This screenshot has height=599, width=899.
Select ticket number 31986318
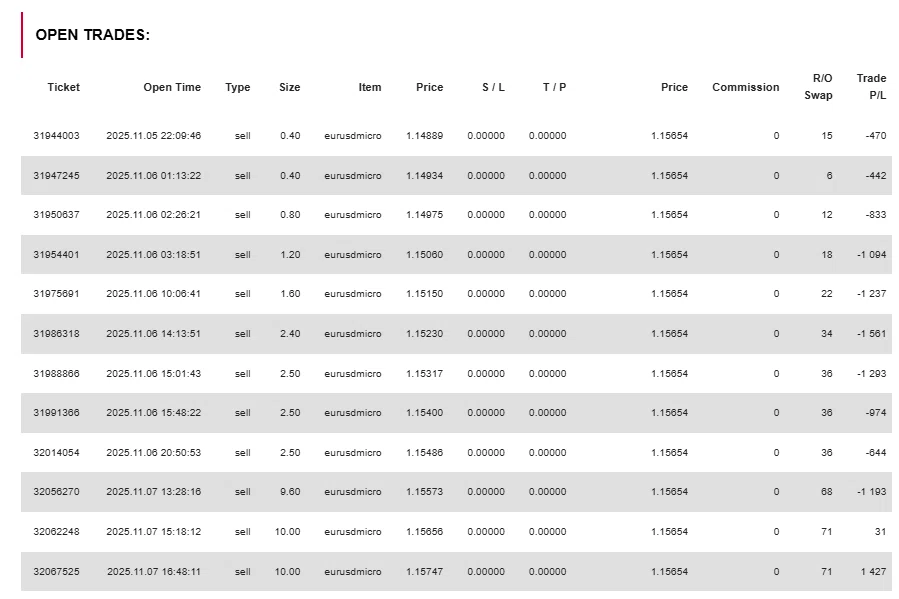point(56,334)
